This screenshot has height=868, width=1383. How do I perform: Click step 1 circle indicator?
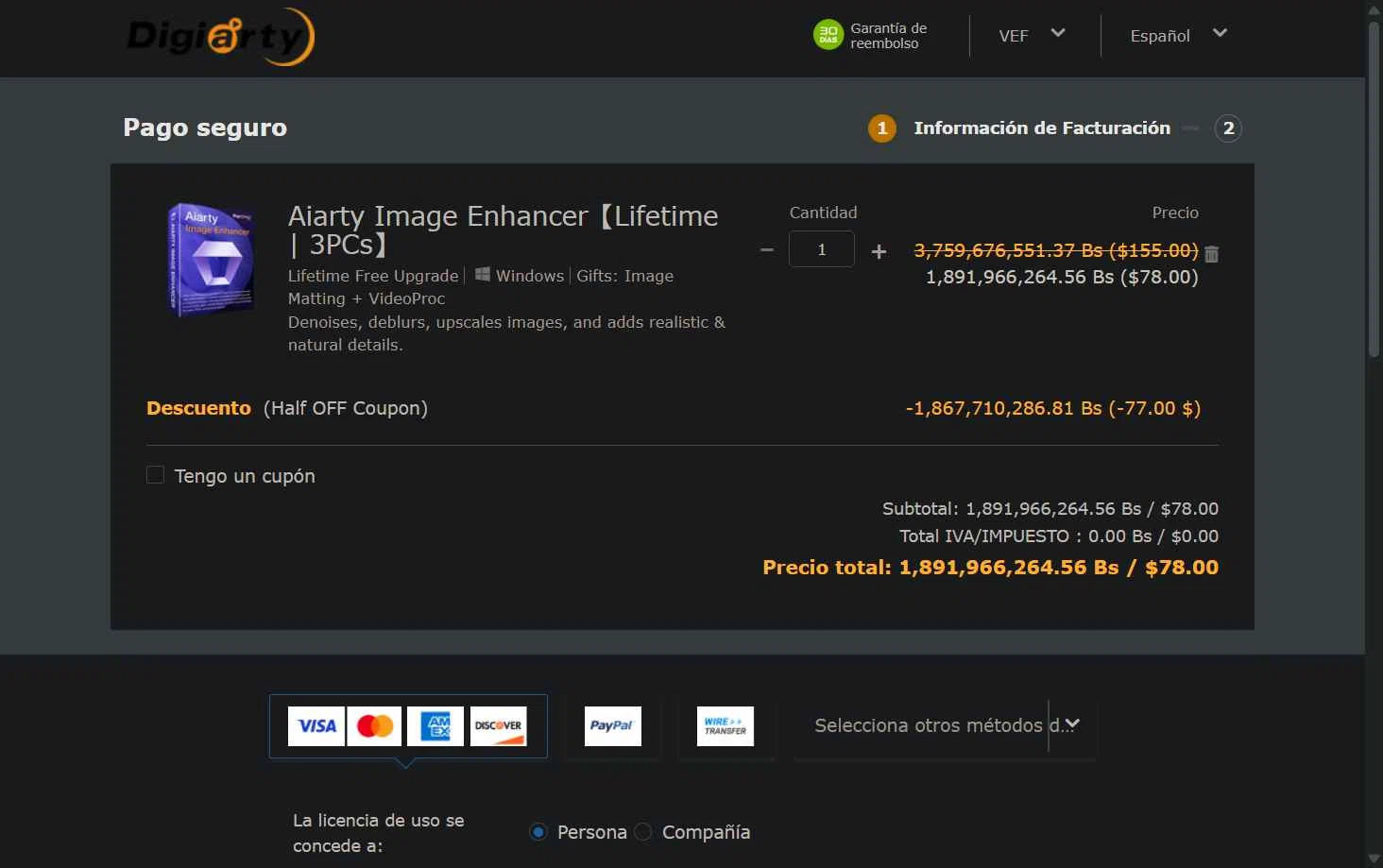[882, 128]
